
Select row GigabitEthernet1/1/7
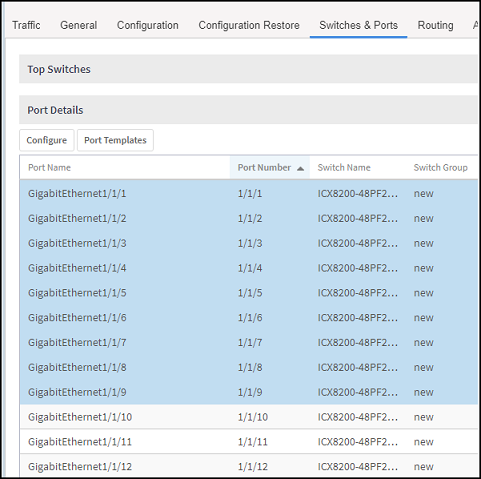click(248, 342)
